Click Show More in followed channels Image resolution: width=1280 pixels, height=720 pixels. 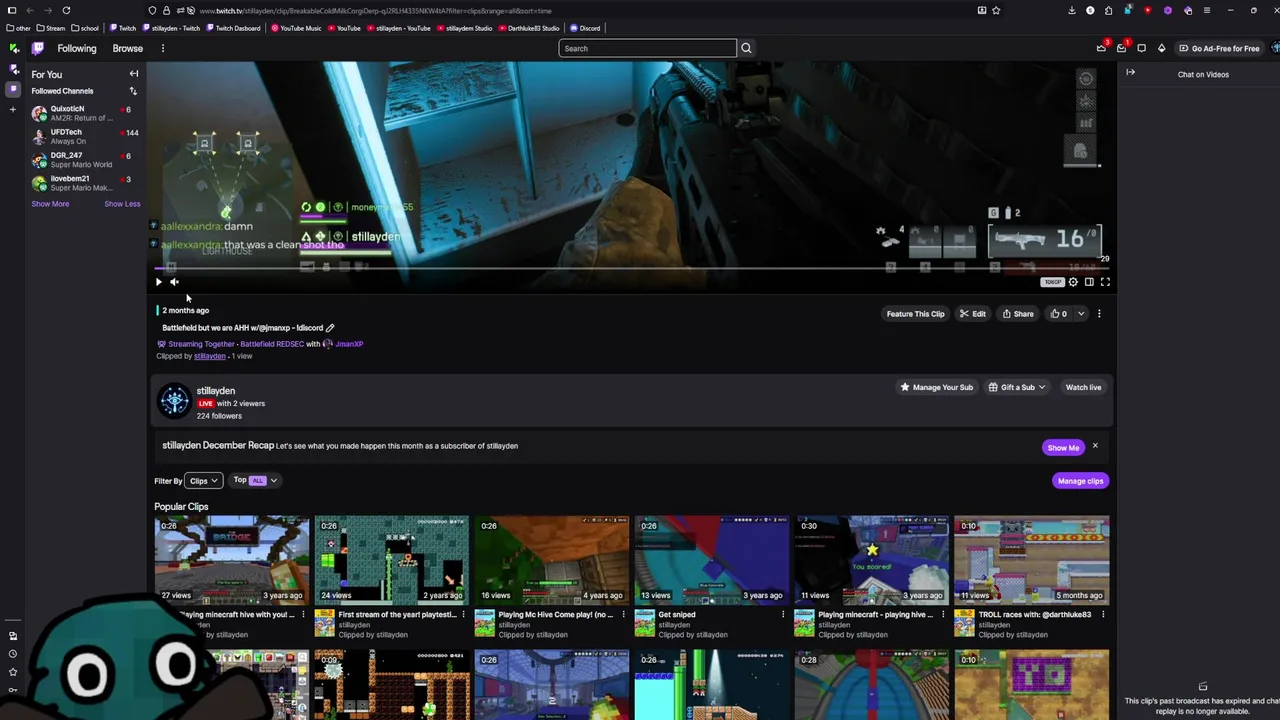tap(50, 204)
